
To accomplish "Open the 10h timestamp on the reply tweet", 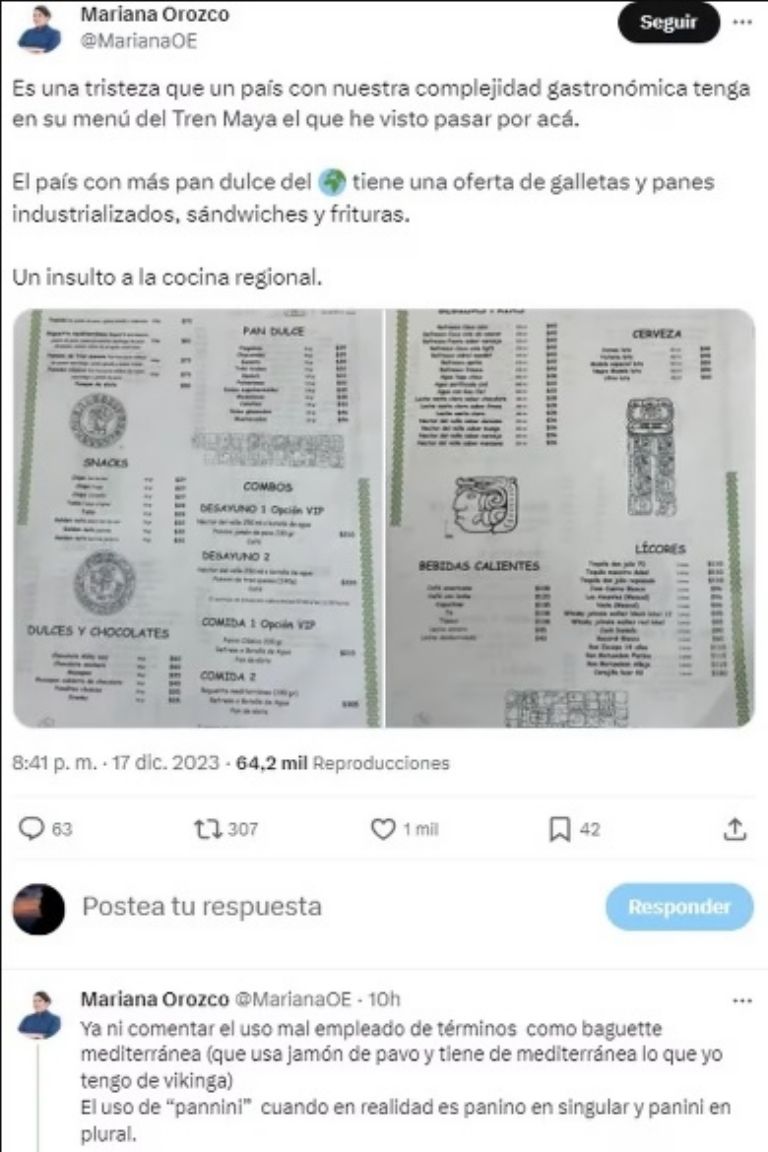I will pos(384,999).
